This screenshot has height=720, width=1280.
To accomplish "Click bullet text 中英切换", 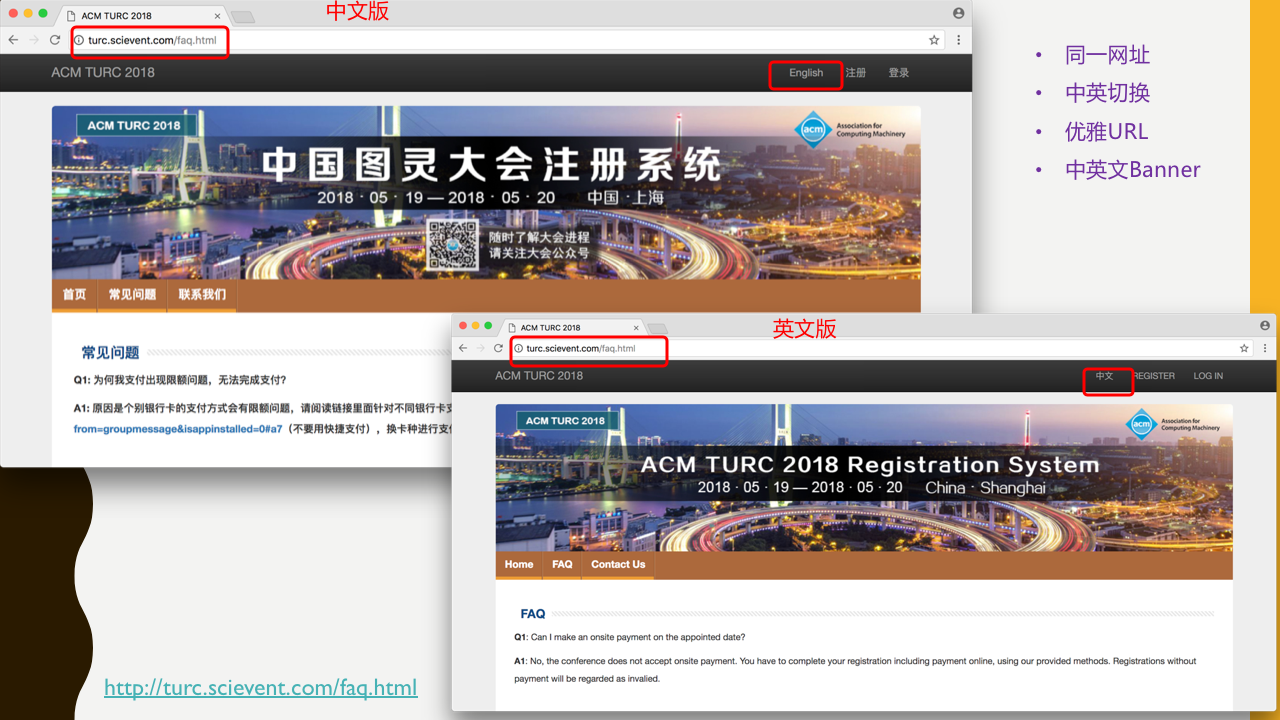I will pos(1107,93).
